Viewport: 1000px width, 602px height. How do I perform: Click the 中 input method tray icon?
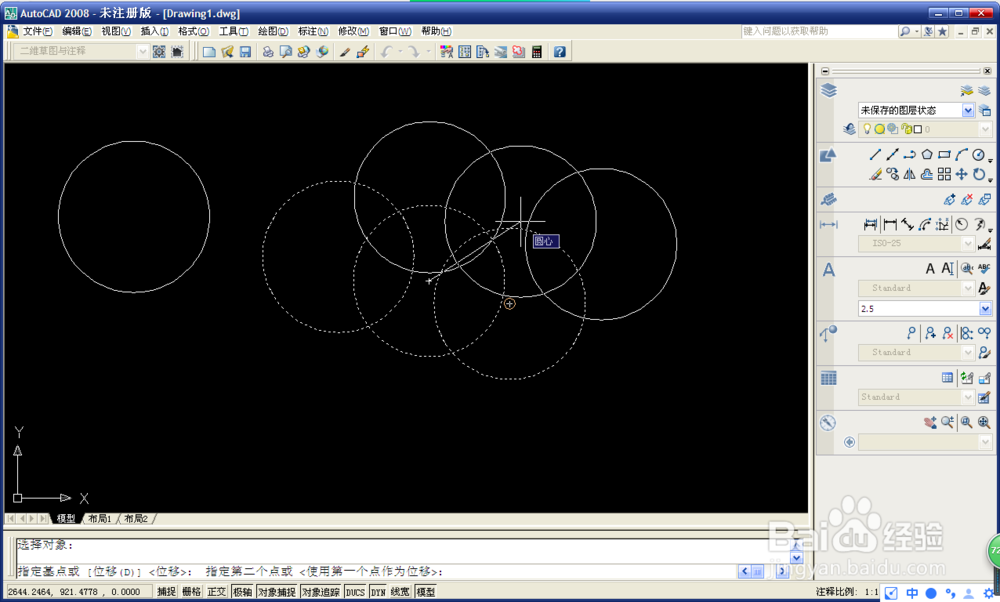912,593
